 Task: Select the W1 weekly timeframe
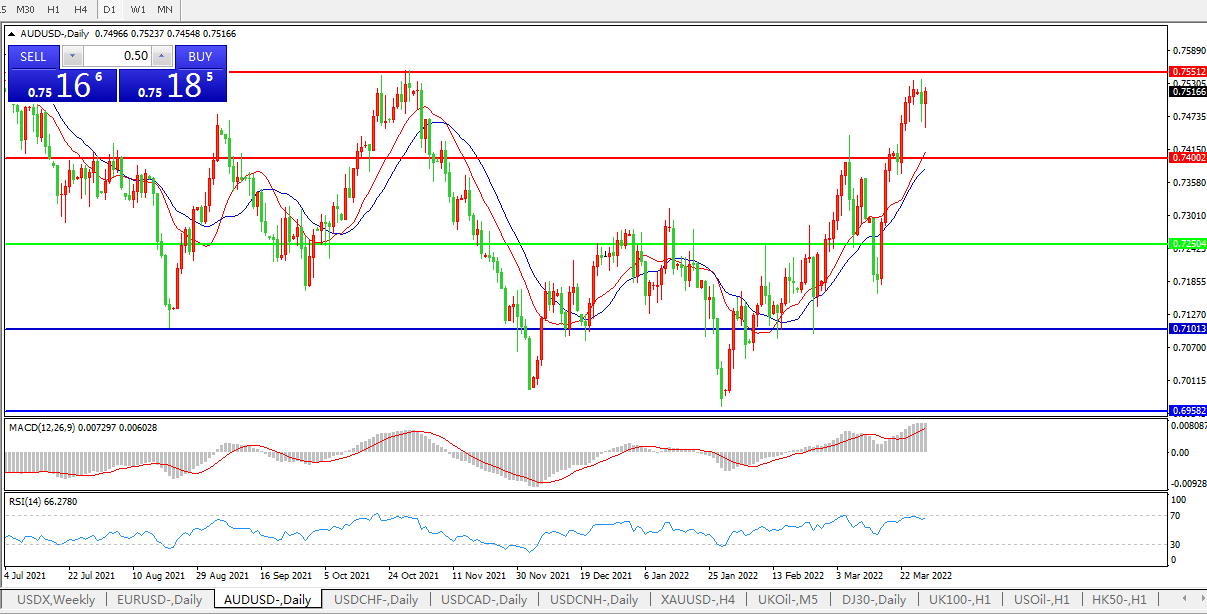pyautogui.click(x=138, y=9)
